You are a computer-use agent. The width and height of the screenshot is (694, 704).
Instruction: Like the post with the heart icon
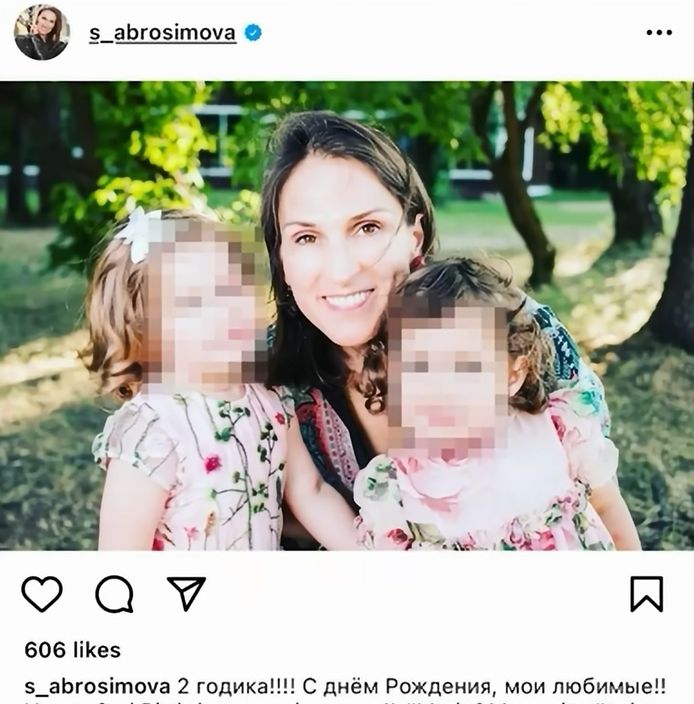tap(42, 594)
